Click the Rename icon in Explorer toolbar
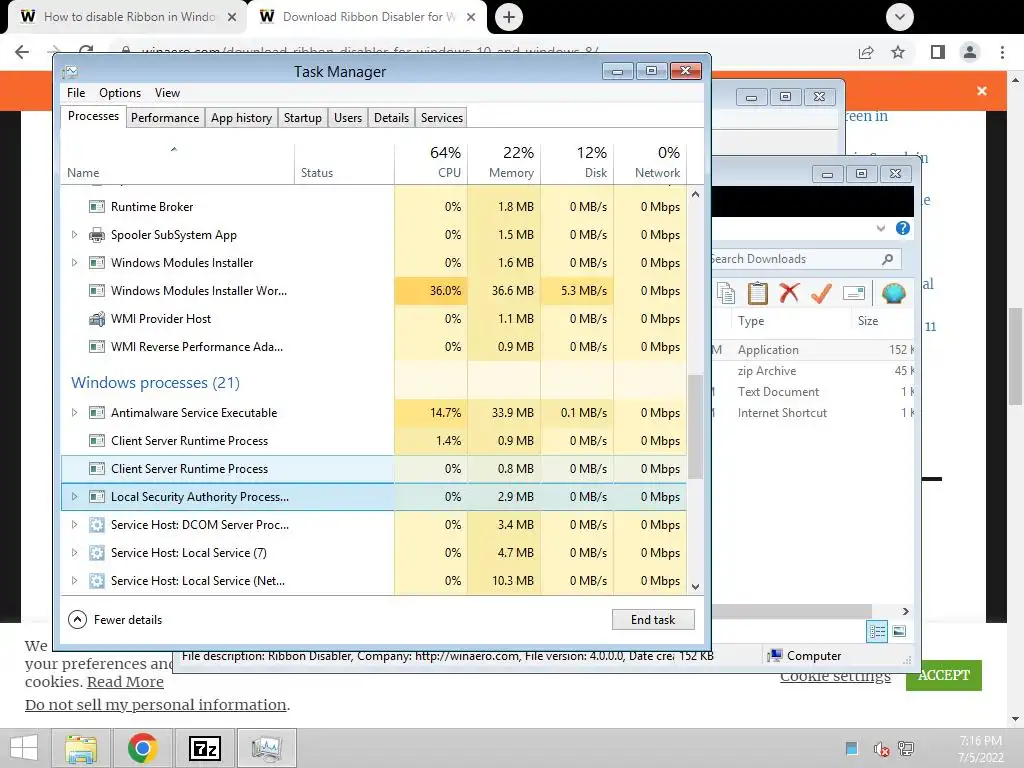Viewport: 1024px width, 768px height. pos(854,293)
